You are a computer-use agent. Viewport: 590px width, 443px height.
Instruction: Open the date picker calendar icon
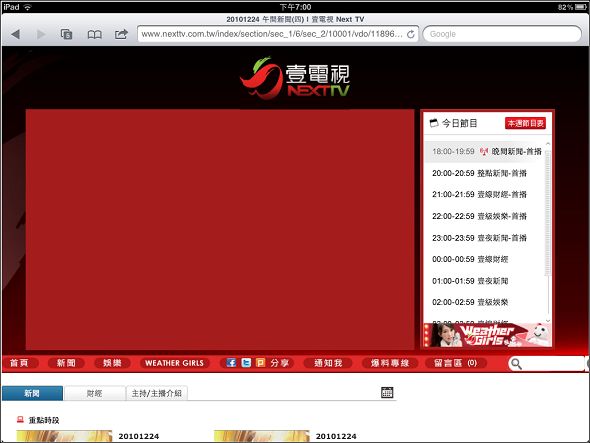click(387, 392)
